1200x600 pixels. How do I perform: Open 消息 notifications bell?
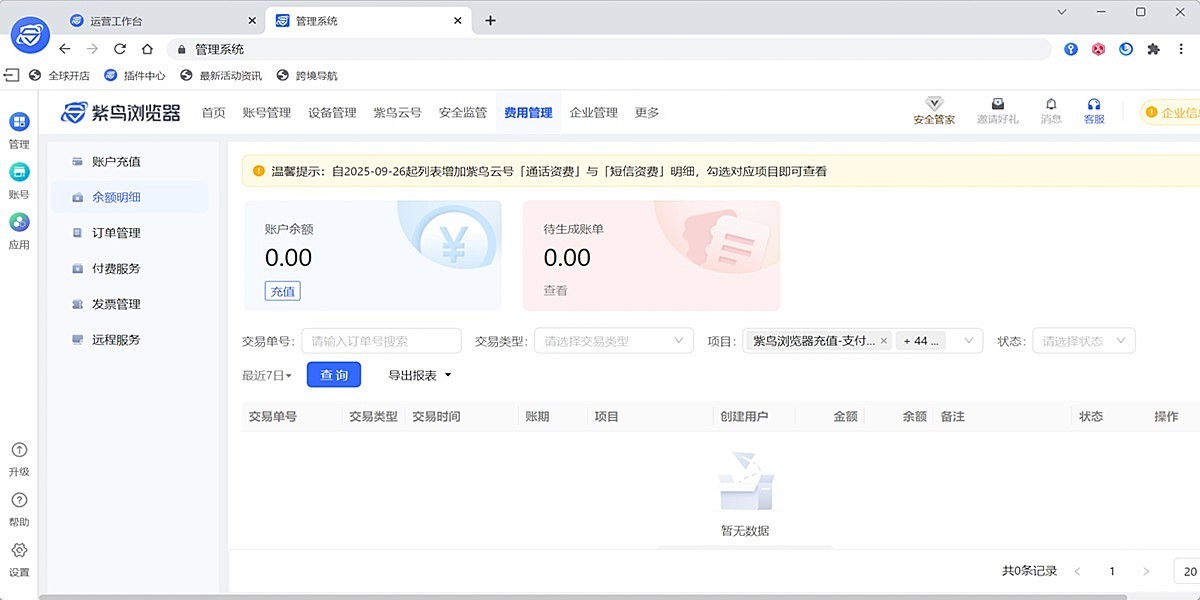(x=1051, y=110)
